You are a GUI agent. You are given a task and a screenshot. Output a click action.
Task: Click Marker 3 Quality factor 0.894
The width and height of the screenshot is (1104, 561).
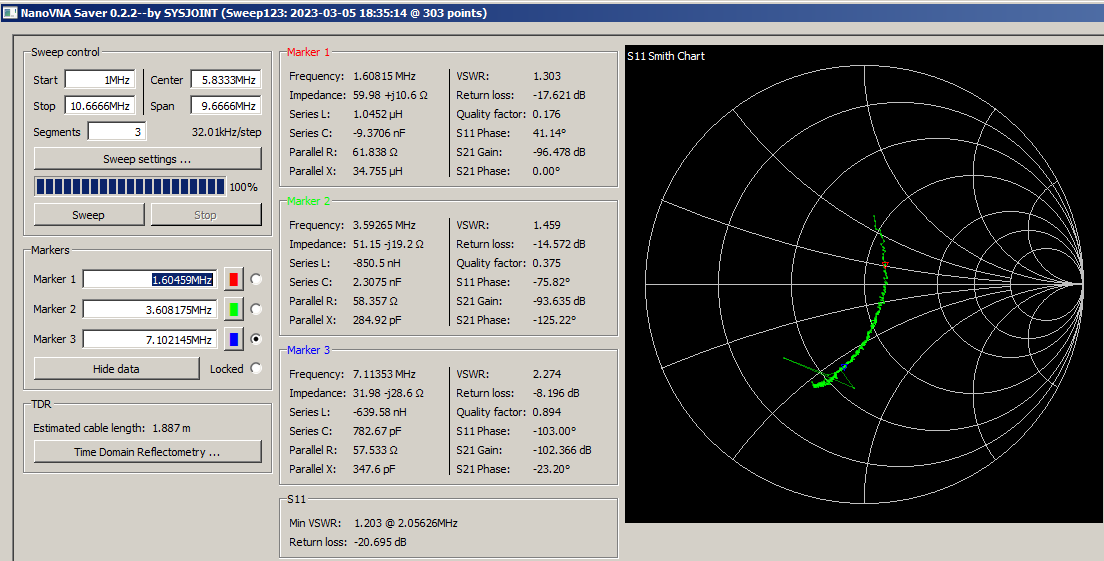pos(546,412)
